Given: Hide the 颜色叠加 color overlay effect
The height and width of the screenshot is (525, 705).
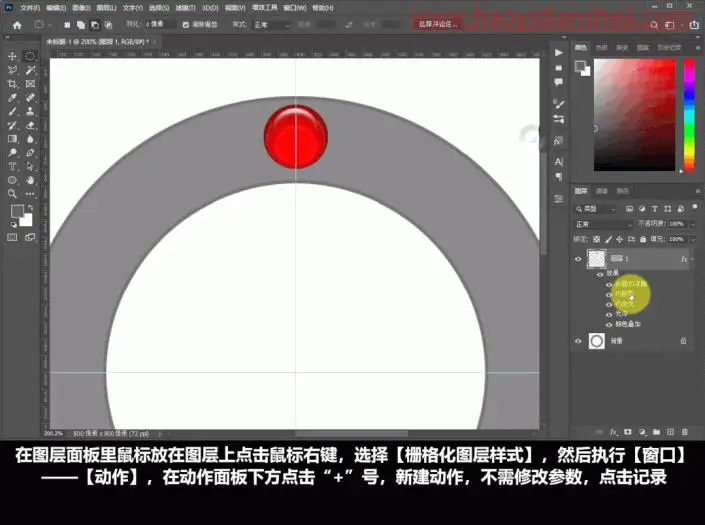Looking at the screenshot, I should (609, 324).
